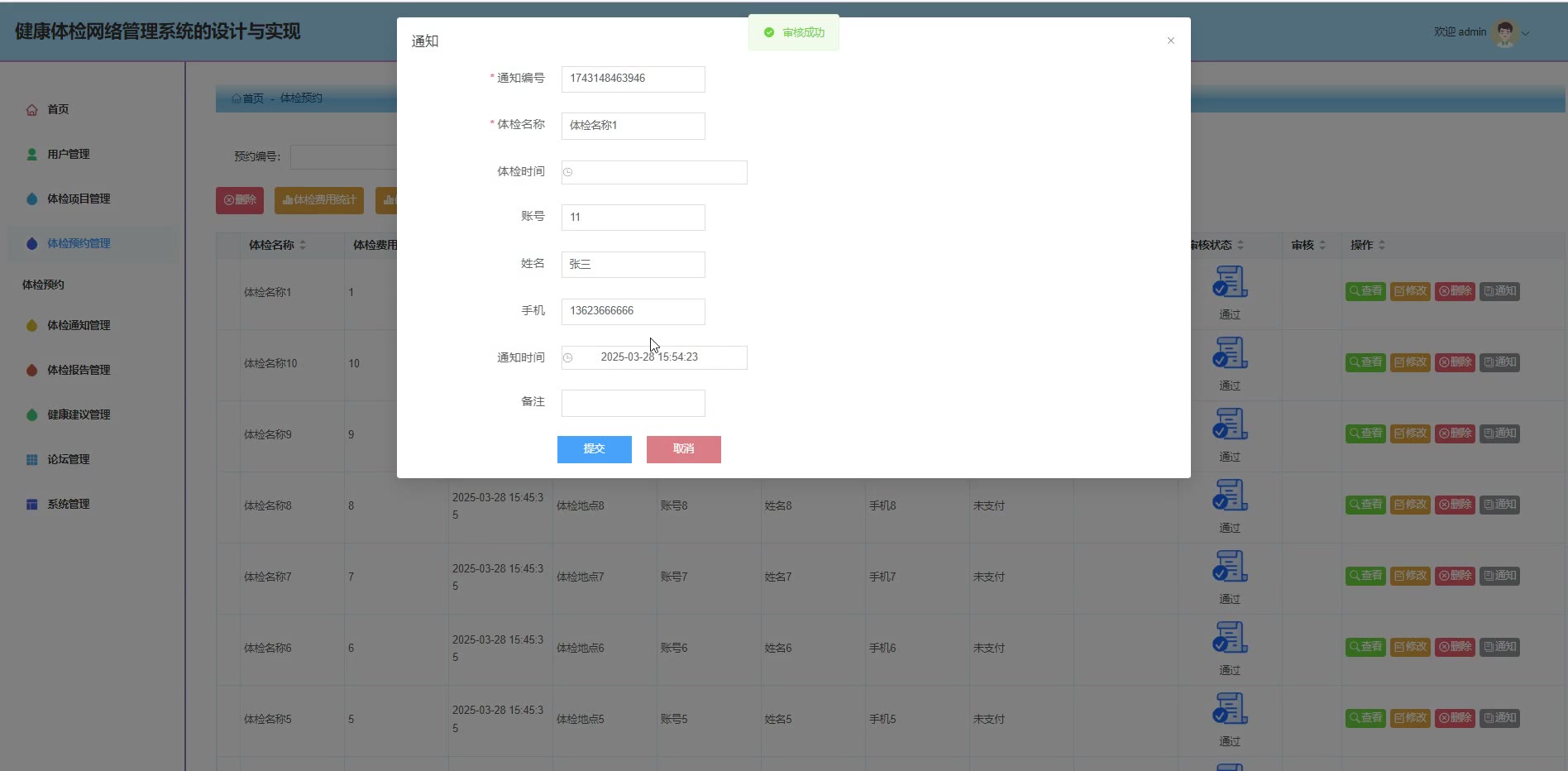Click the 论坛管理 grid icon in sidebar
Screen dimensions: 1568x771
(32, 459)
